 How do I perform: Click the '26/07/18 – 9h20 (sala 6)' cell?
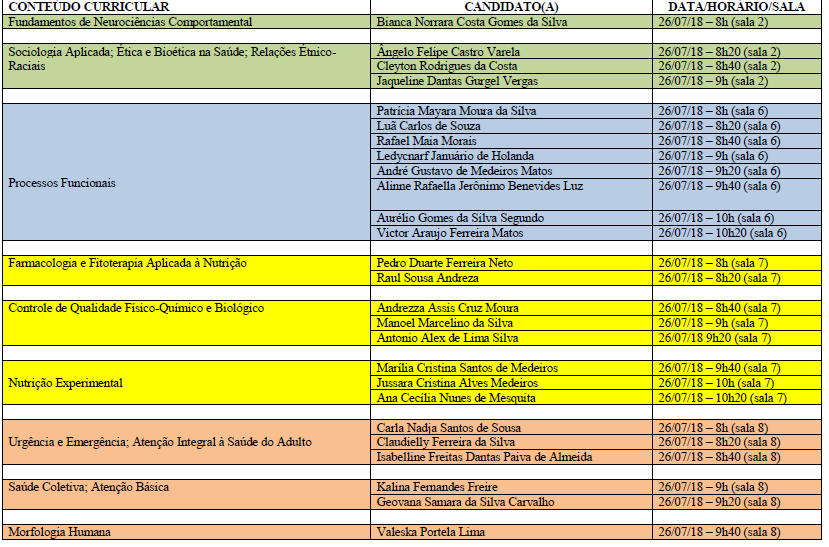tap(737, 171)
